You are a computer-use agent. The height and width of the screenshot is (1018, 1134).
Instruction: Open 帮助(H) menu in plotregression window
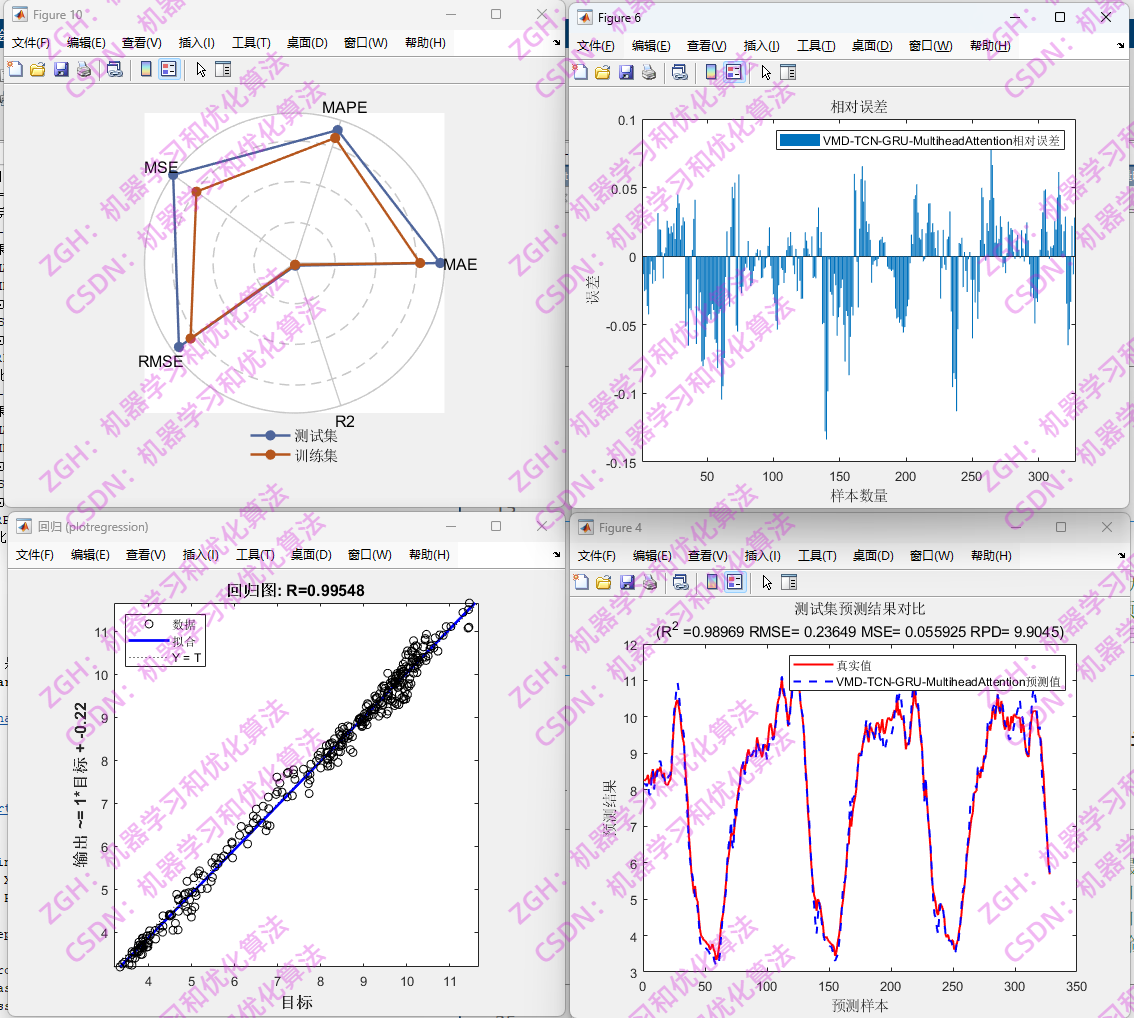coord(429,555)
